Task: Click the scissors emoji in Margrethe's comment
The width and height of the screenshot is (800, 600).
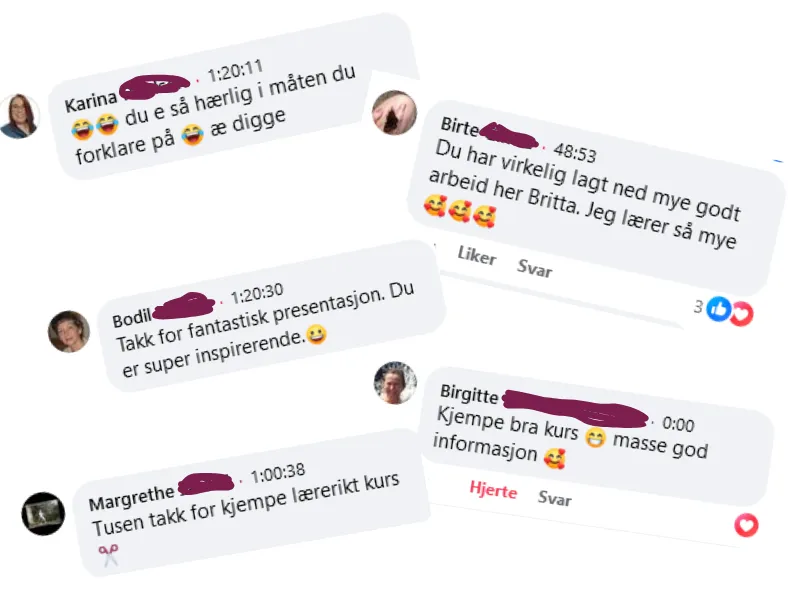Action: [108, 555]
